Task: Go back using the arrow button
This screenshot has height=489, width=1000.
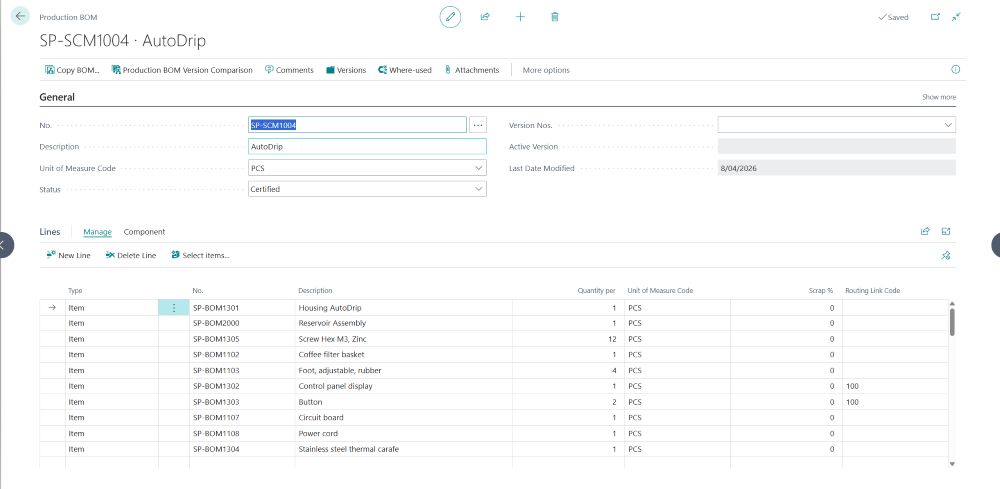Action: [20, 17]
